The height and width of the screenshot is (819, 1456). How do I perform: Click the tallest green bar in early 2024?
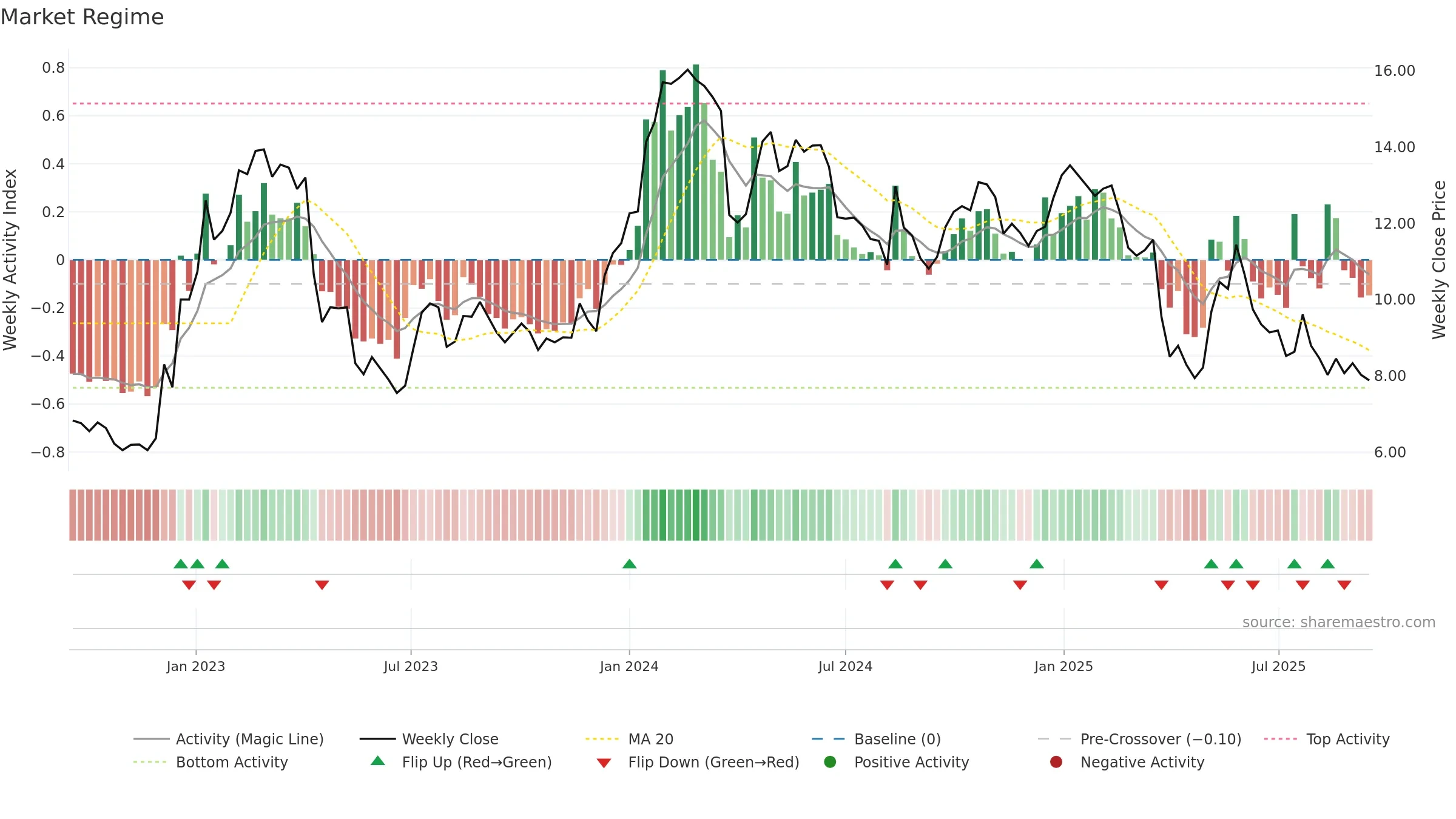(x=696, y=162)
